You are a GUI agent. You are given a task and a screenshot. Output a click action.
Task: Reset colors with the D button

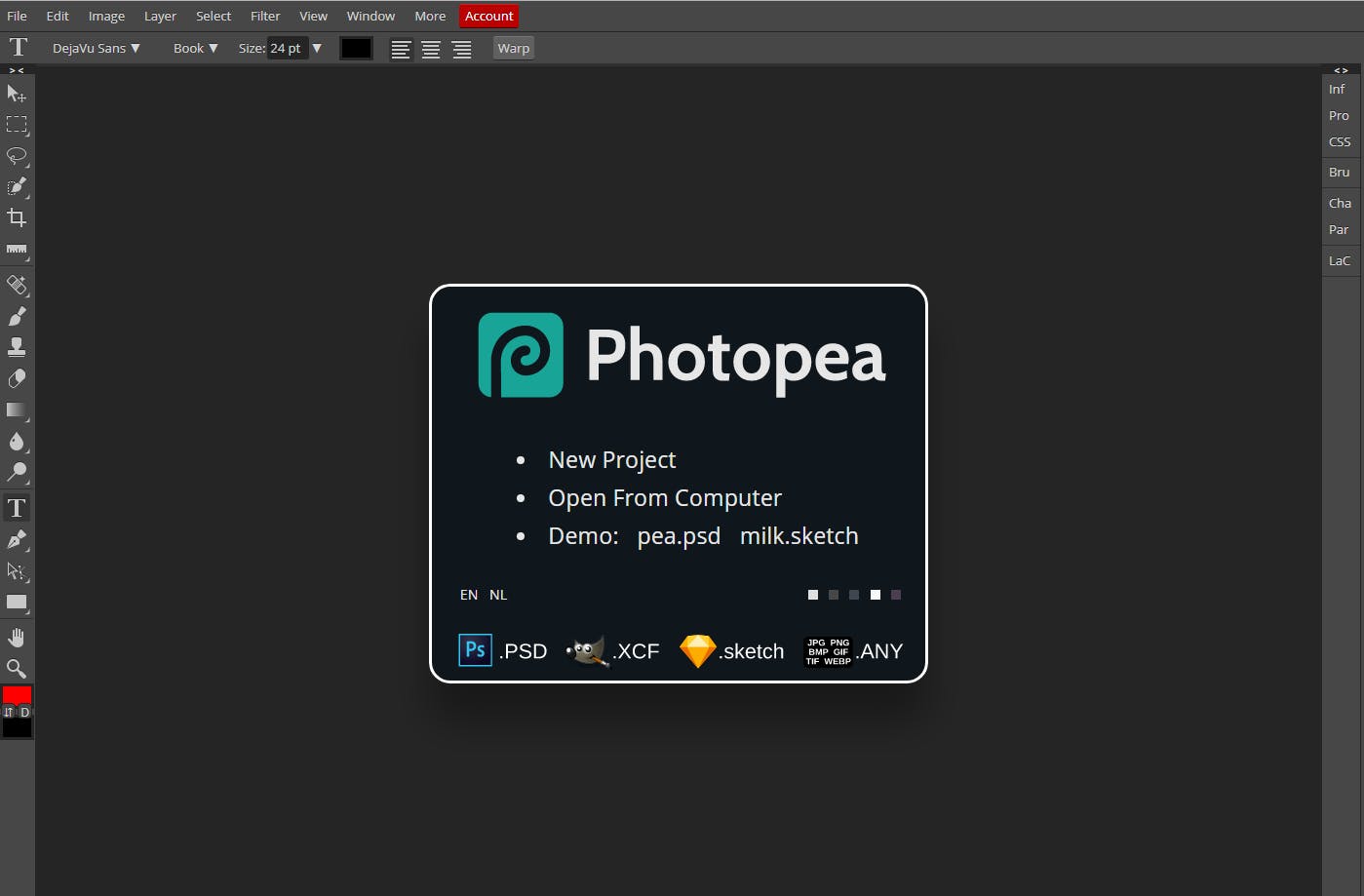pyautogui.click(x=24, y=713)
